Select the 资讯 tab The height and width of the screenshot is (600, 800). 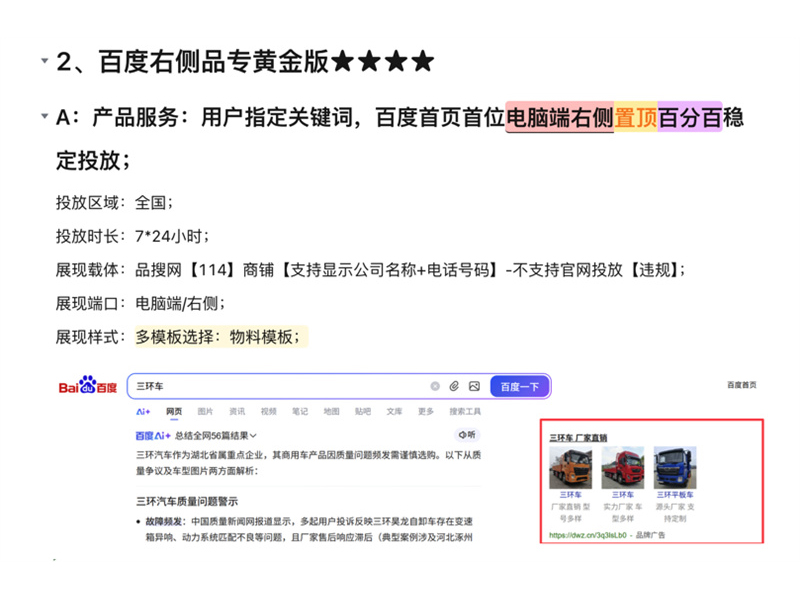(x=237, y=411)
